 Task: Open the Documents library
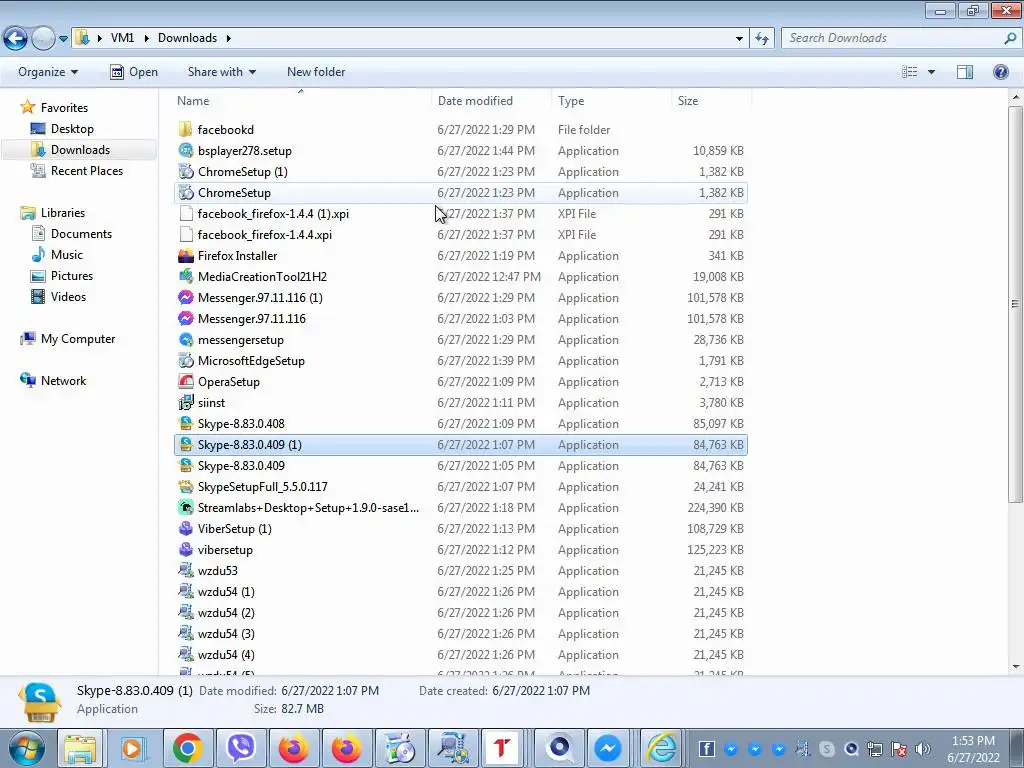pos(81,234)
